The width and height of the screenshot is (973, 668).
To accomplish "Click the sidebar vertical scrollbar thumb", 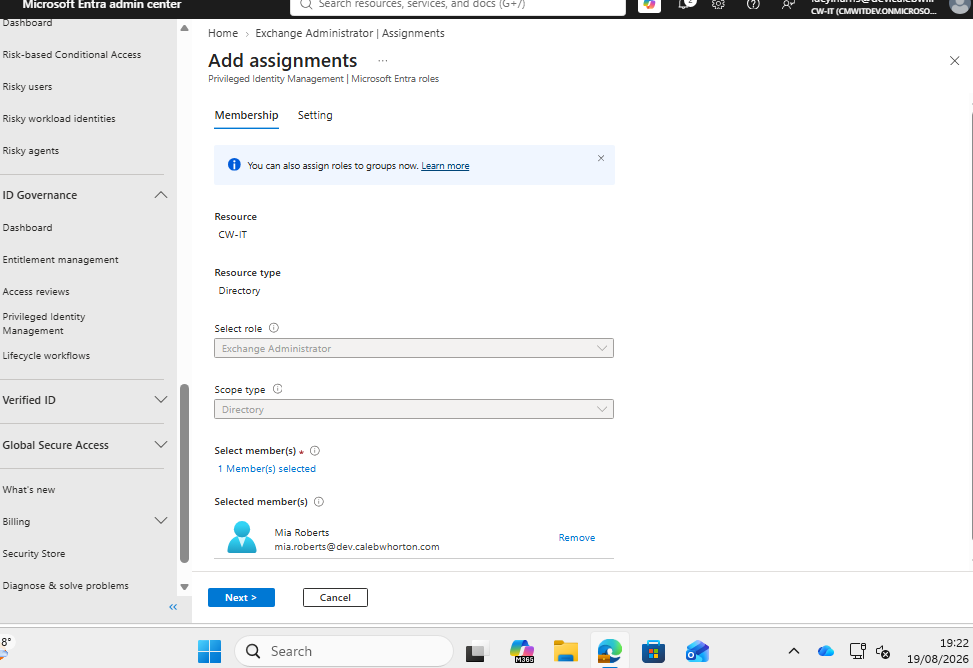I will [184, 474].
